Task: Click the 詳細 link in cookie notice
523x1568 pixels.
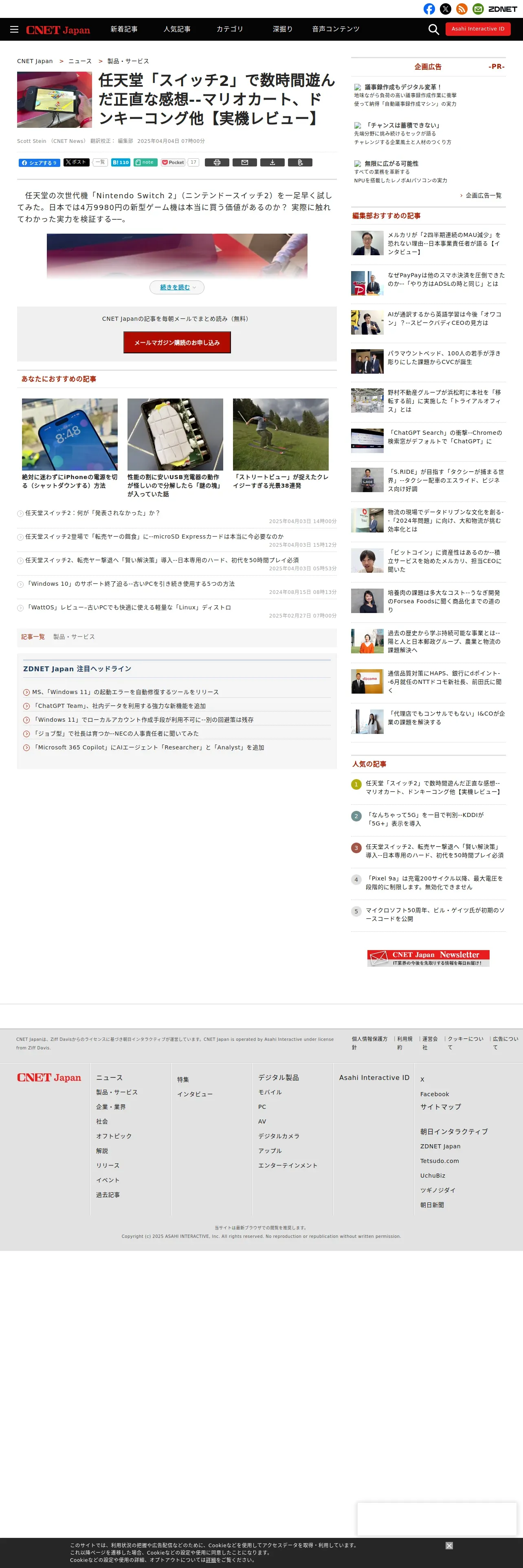Action: (x=211, y=1560)
